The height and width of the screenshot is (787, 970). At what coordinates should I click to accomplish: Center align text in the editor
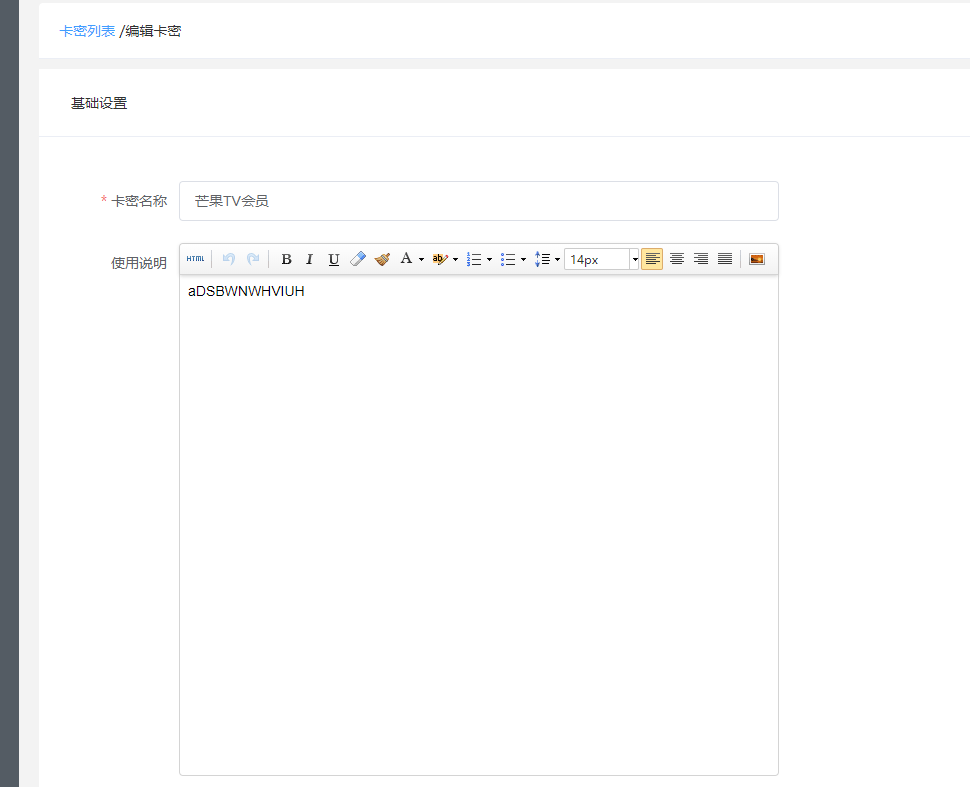click(x=677, y=259)
